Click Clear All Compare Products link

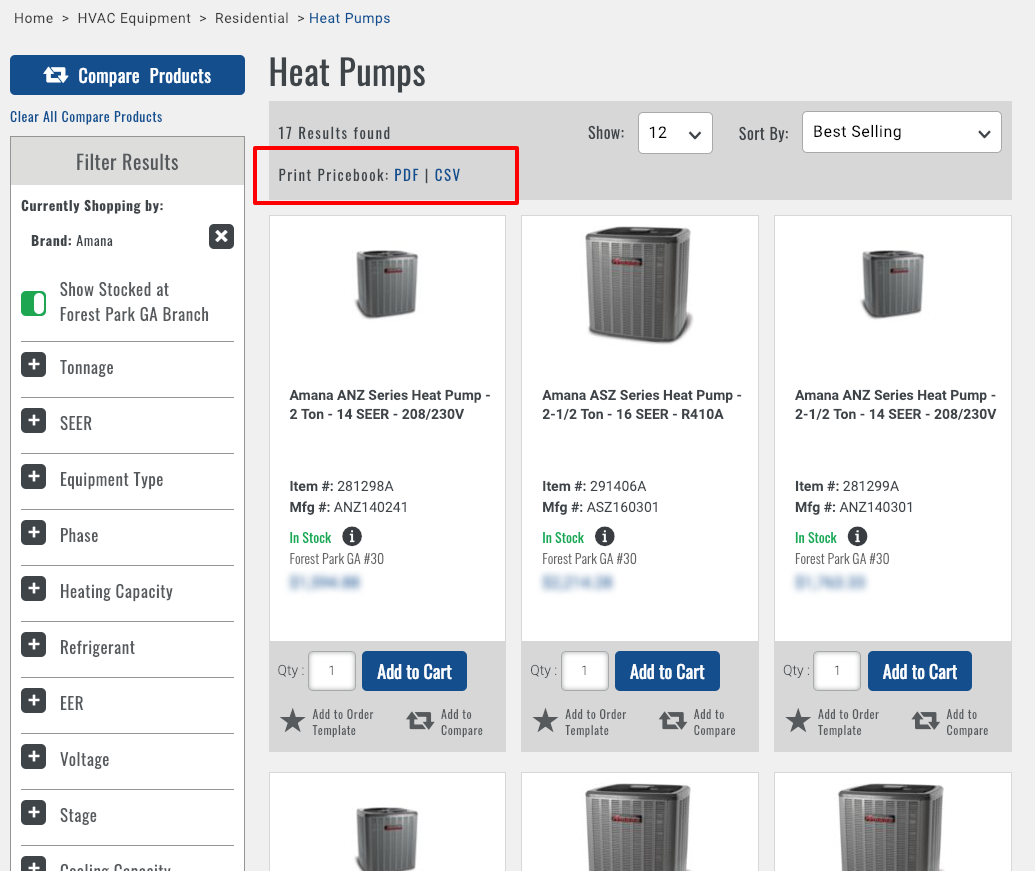coord(86,117)
